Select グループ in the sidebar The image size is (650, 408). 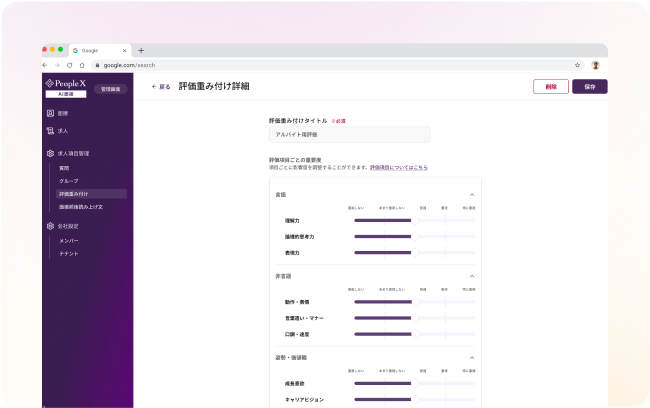[x=68, y=181]
